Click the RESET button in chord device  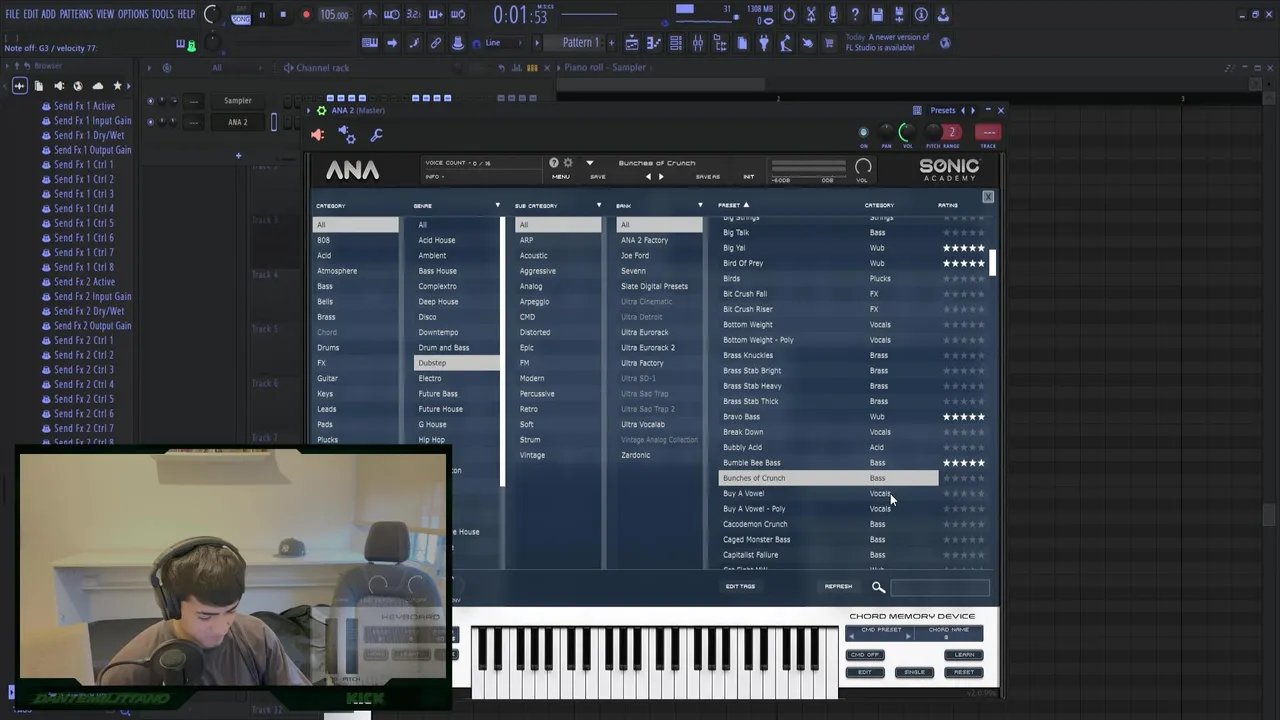[x=964, y=672]
